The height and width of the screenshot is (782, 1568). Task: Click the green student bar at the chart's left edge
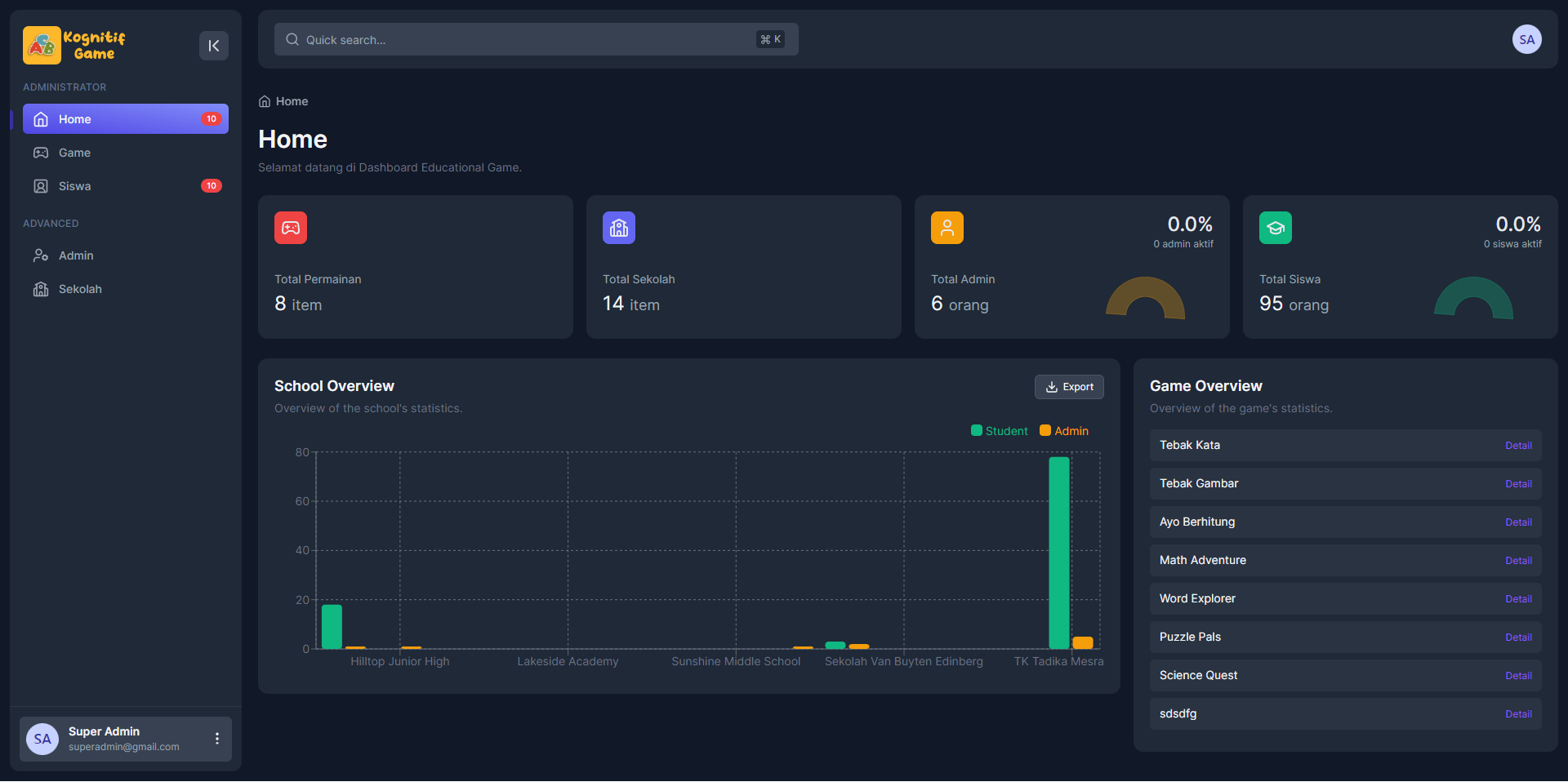click(x=332, y=627)
